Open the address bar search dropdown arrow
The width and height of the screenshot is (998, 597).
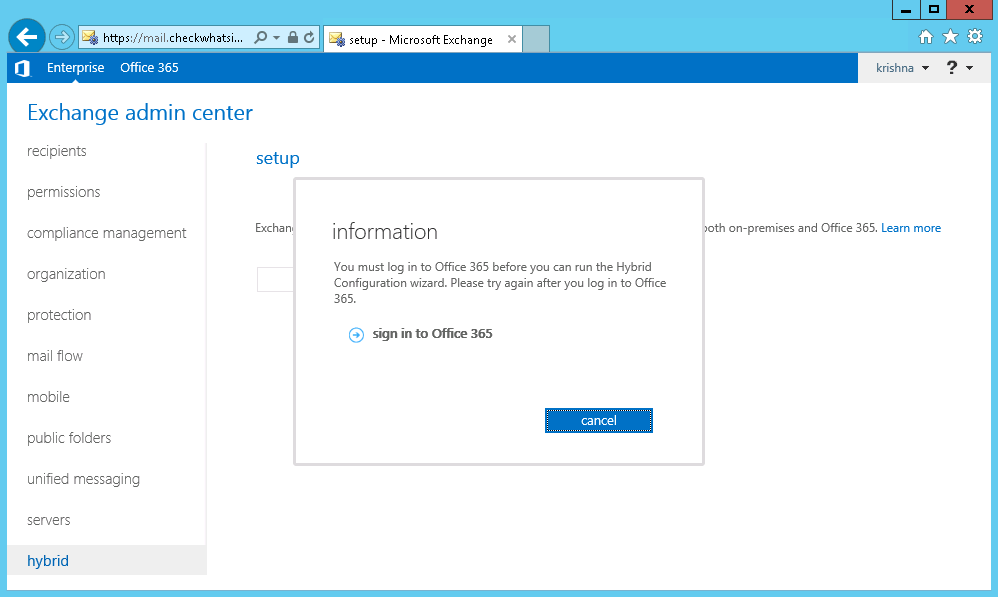pos(276,38)
